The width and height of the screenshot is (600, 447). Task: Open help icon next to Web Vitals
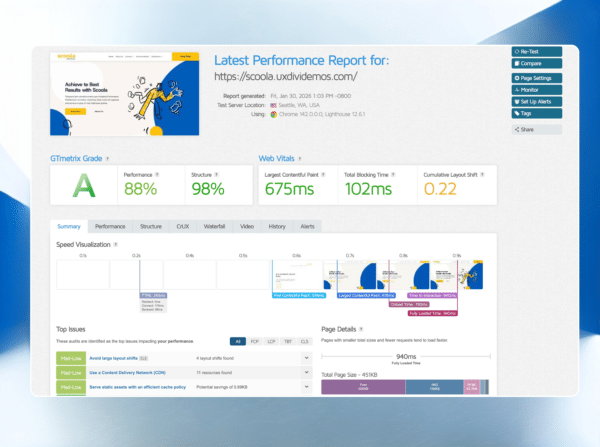pos(300,158)
